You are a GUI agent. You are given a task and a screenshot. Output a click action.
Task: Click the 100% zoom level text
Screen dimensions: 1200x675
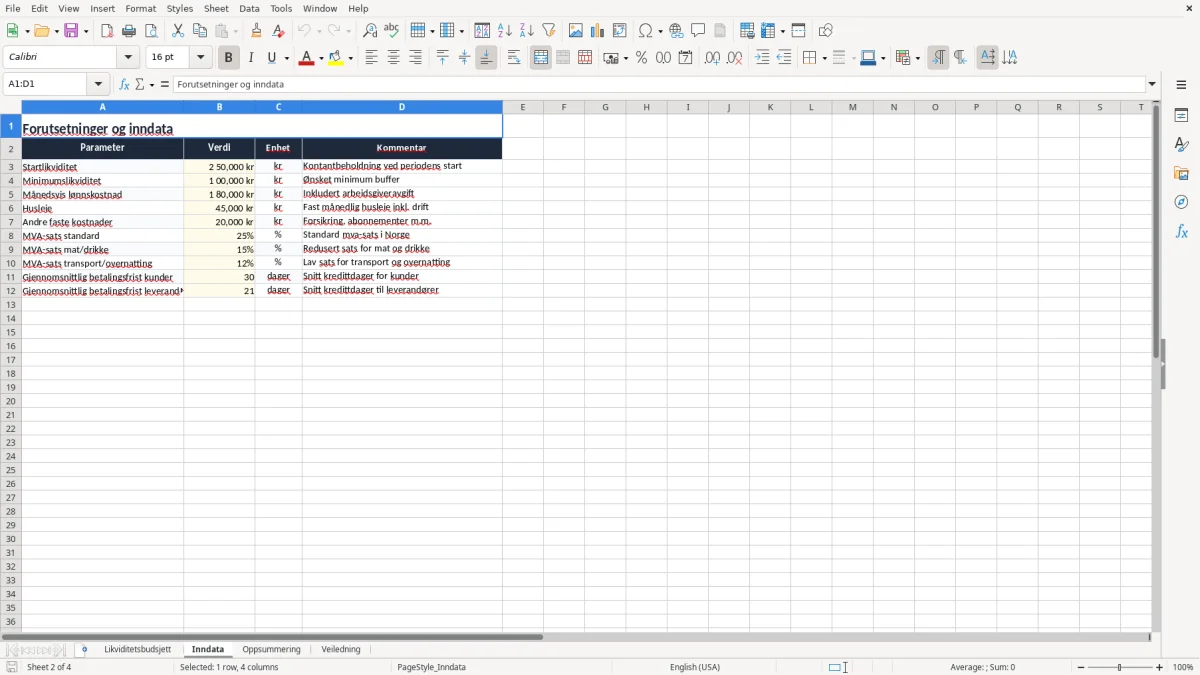(x=1183, y=667)
